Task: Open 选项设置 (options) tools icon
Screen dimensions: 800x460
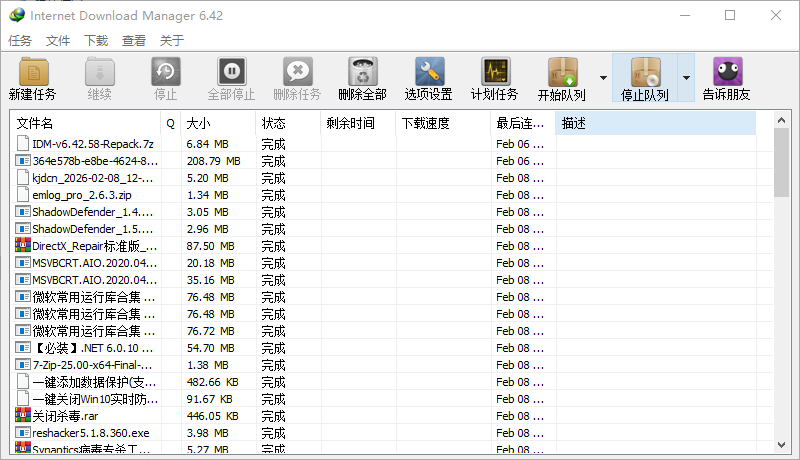Action: (429, 74)
